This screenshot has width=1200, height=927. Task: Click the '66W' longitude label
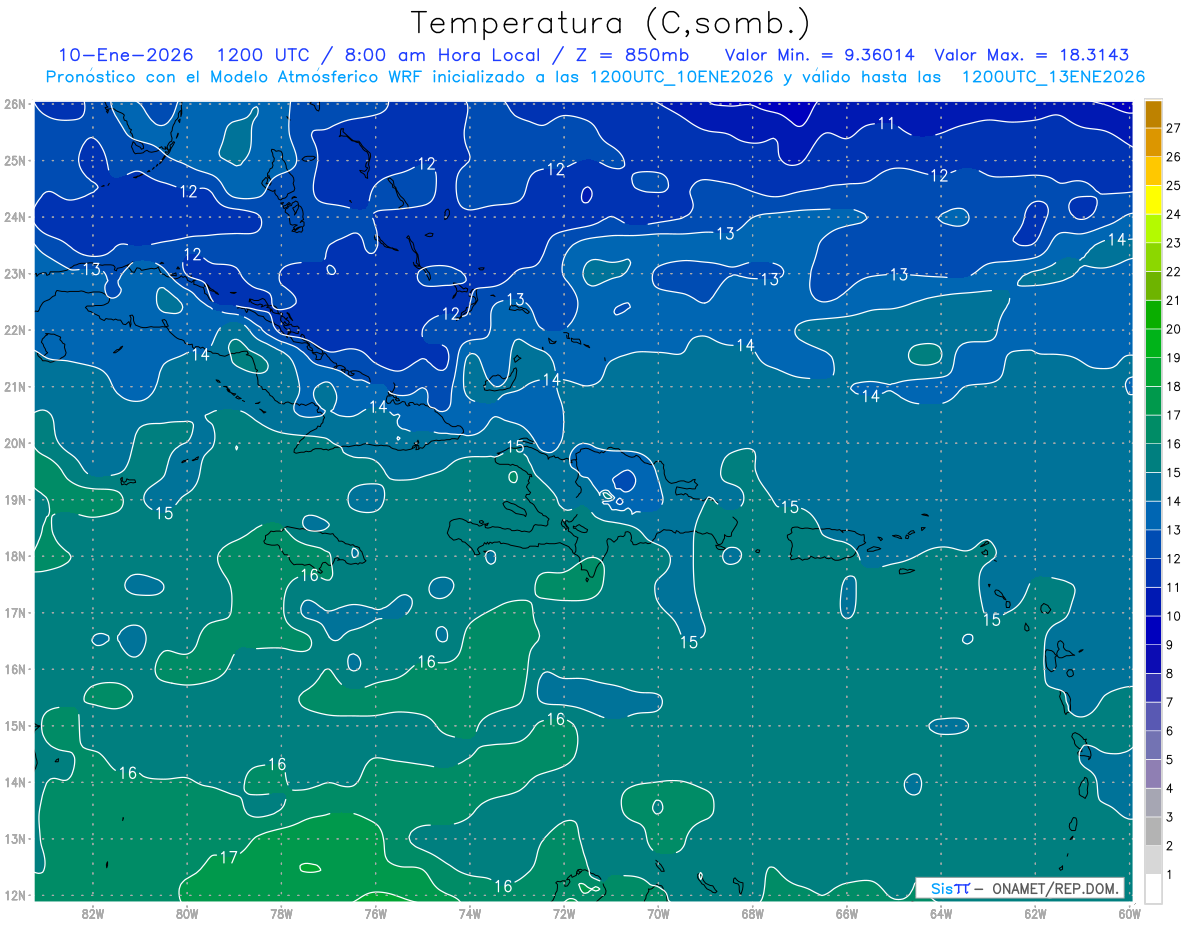[846, 913]
